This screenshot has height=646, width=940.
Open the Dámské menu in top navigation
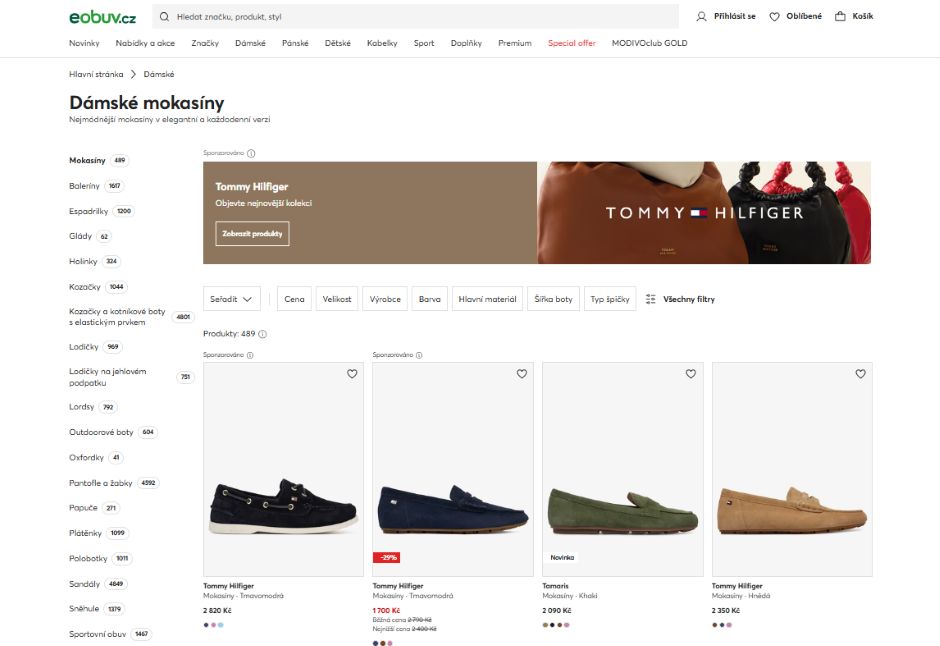pyautogui.click(x=250, y=43)
